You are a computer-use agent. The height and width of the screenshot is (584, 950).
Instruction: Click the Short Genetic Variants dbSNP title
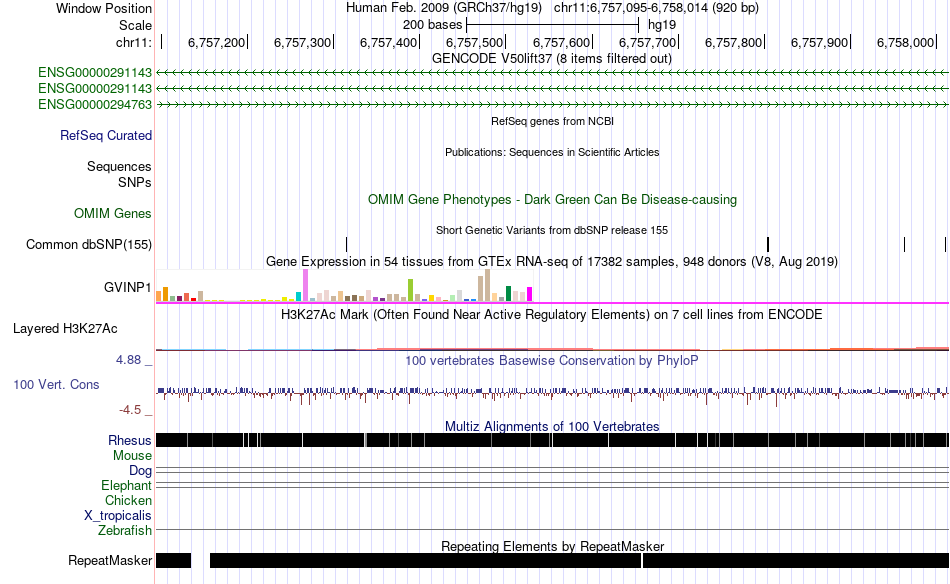552,230
